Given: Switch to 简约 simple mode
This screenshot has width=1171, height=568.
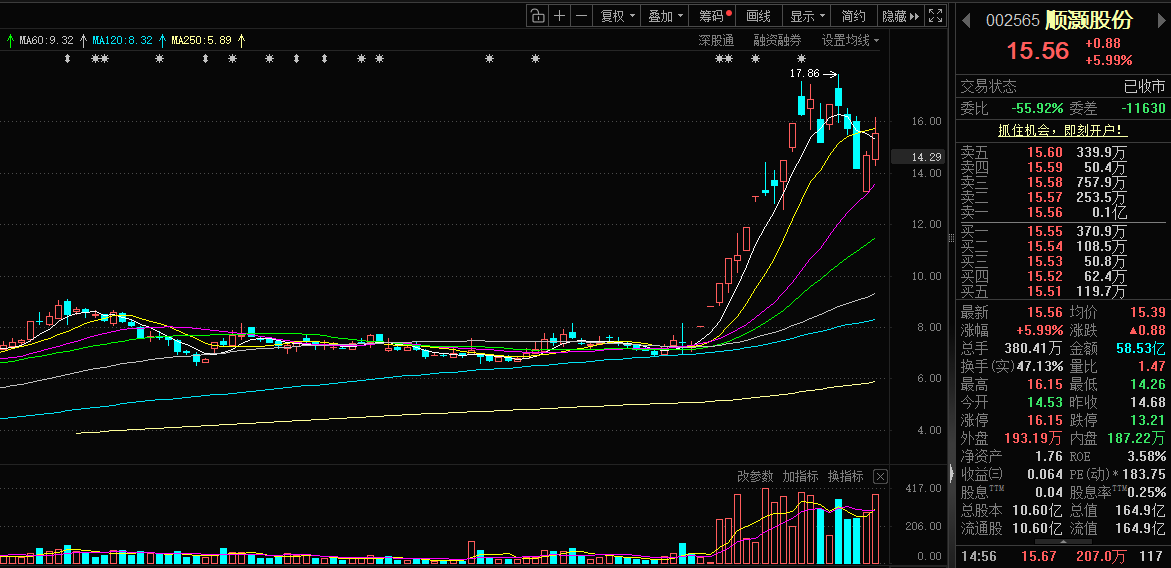Looking at the screenshot, I should 853,16.
